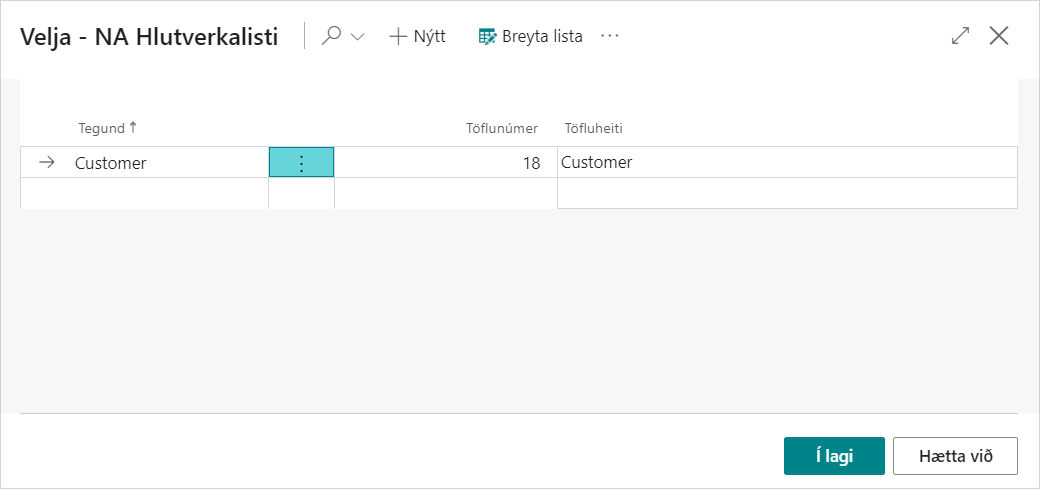This screenshot has width=1040, height=489.
Task: Open the toolbar more options ellipsis
Action: click(610, 36)
